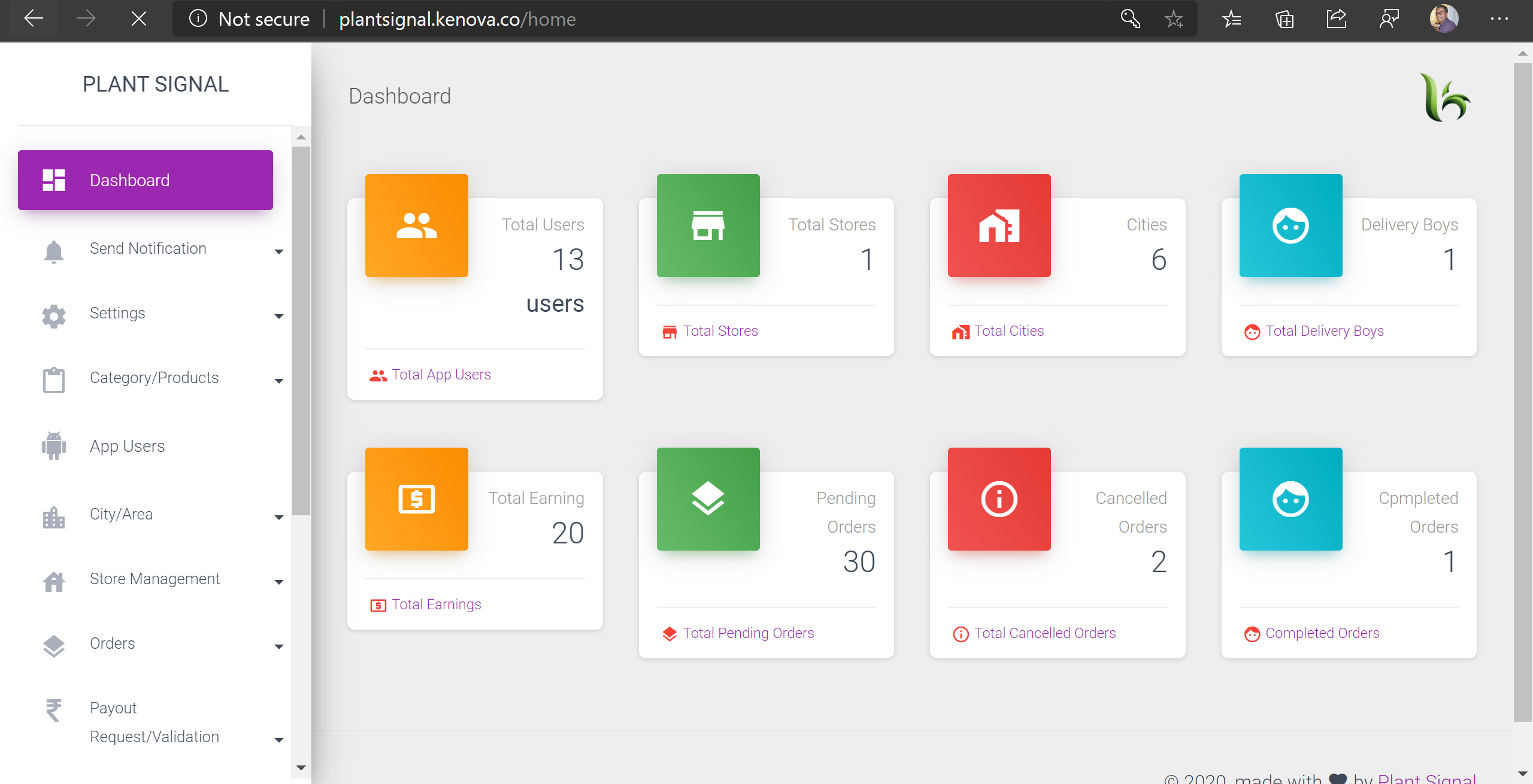Expand the Settings submenu arrow

[278, 316]
